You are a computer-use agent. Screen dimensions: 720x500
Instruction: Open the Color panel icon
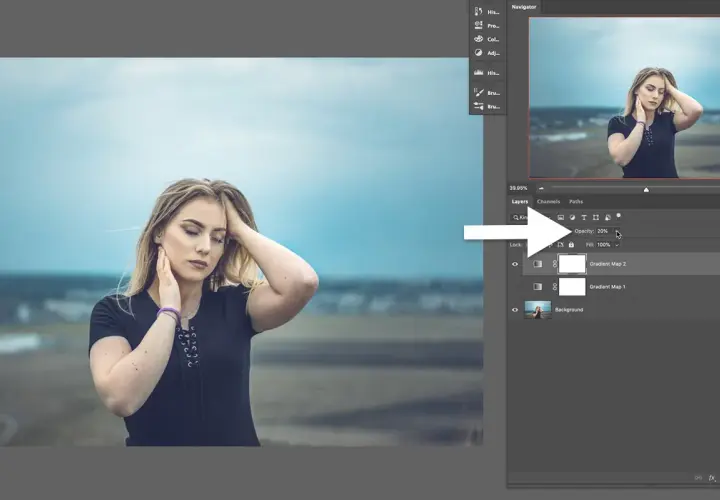478,39
